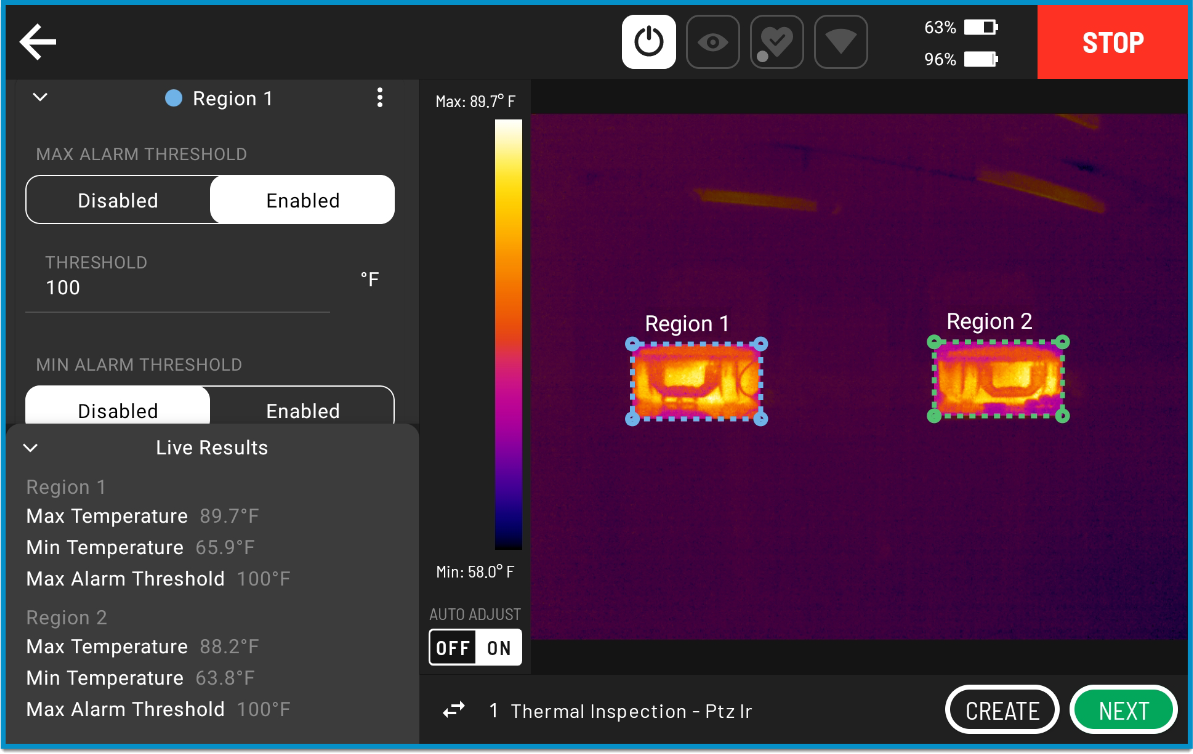Set Max Alarm Threshold to Enabled
The width and height of the screenshot is (1193, 754).
(x=303, y=200)
